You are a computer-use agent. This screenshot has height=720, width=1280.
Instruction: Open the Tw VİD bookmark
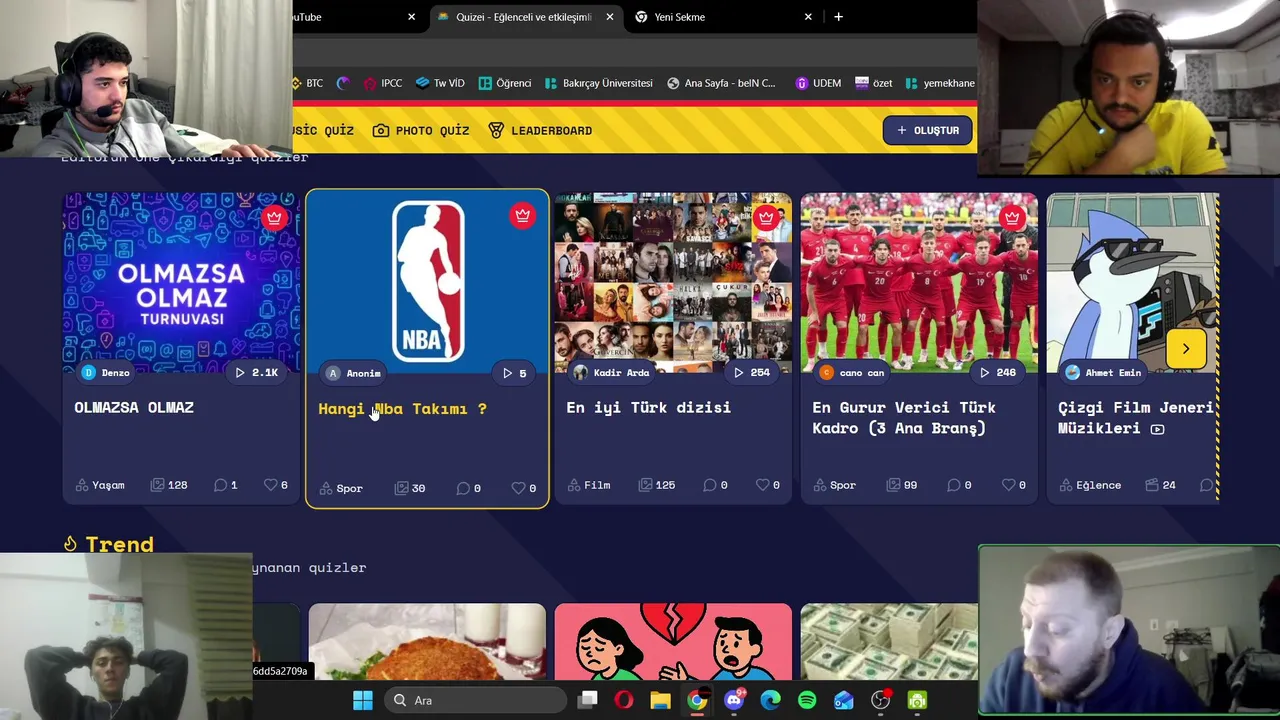(x=440, y=83)
